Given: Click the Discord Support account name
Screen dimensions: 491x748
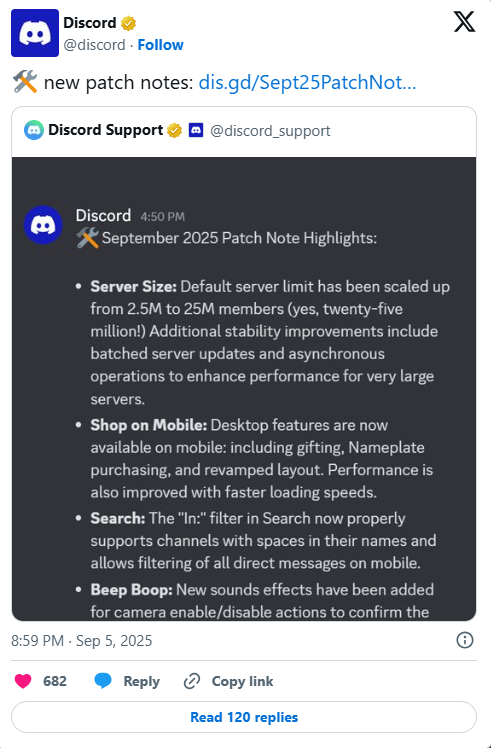Looking at the screenshot, I should click(105, 130).
